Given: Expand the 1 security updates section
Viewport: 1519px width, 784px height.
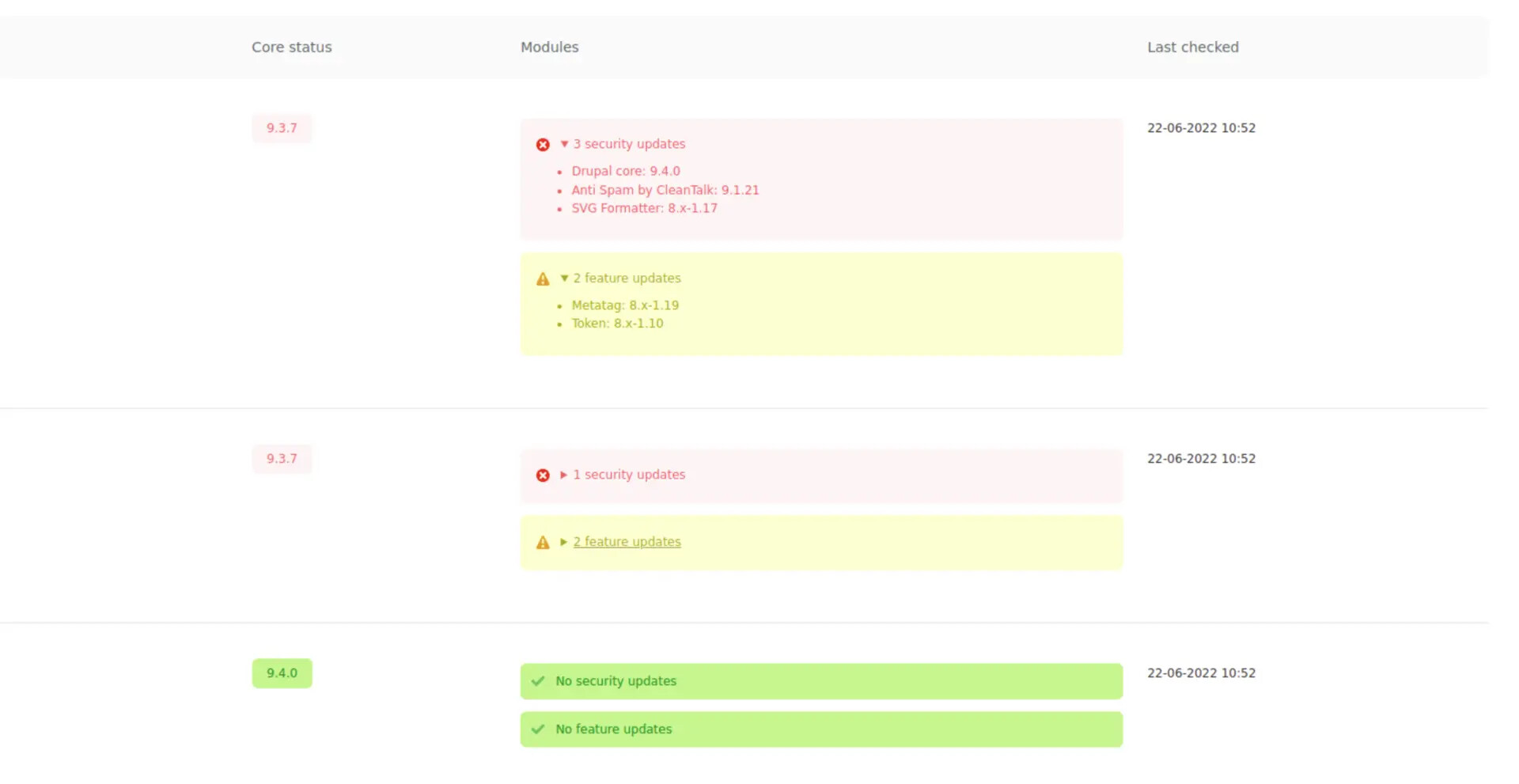Looking at the screenshot, I should coord(564,475).
